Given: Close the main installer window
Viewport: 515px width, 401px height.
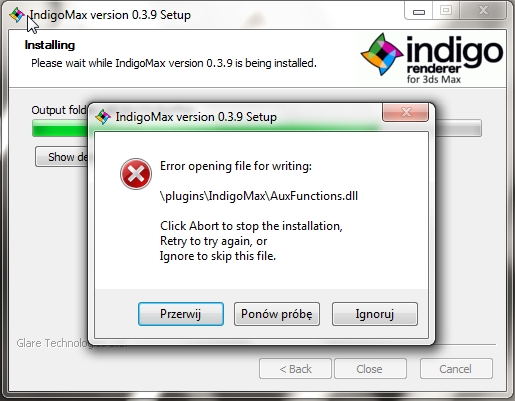Looking at the screenshot, I should [483, 11].
